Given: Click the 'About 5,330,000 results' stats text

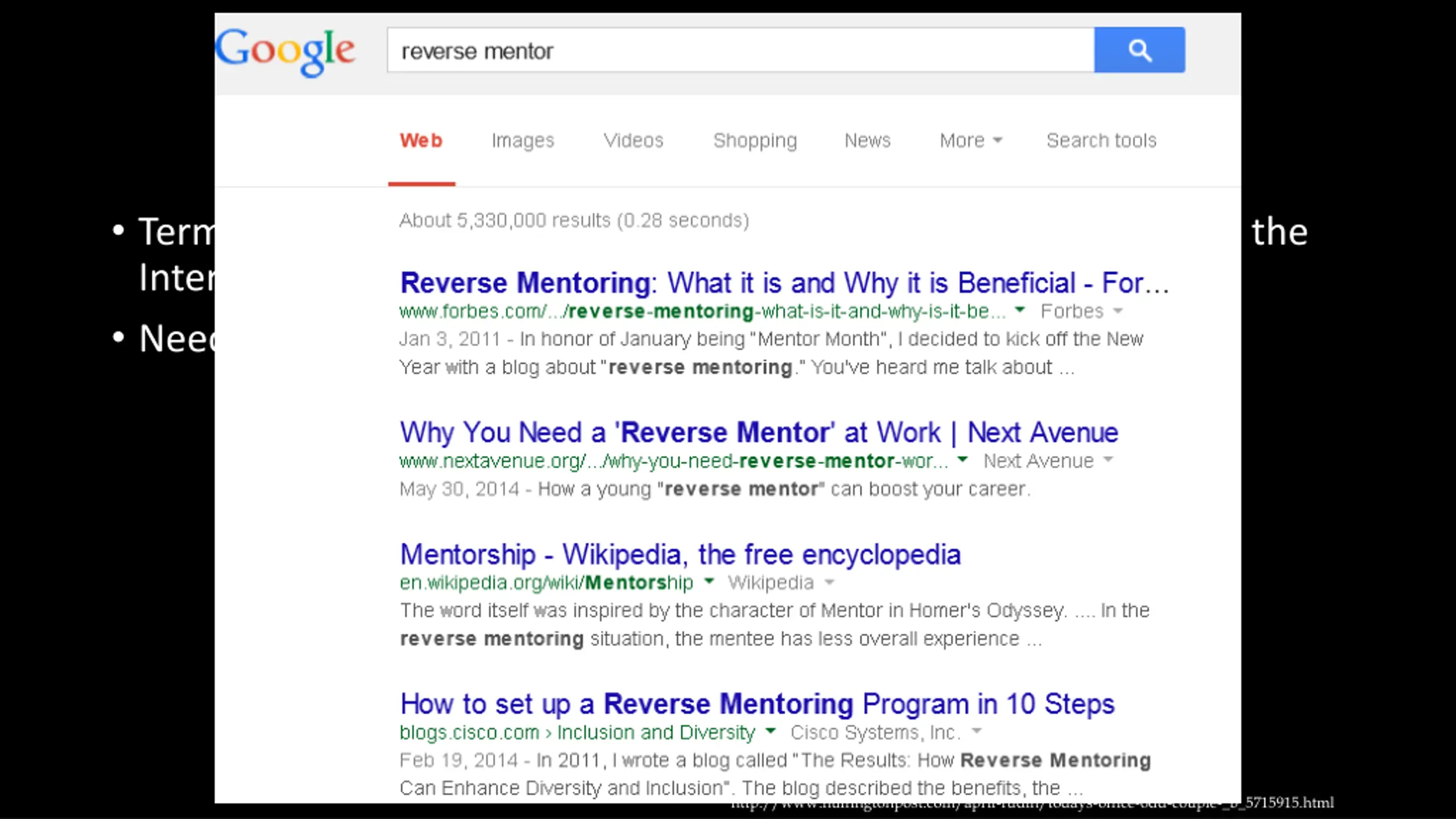Looking at the screenshot, I should point(574,221).
